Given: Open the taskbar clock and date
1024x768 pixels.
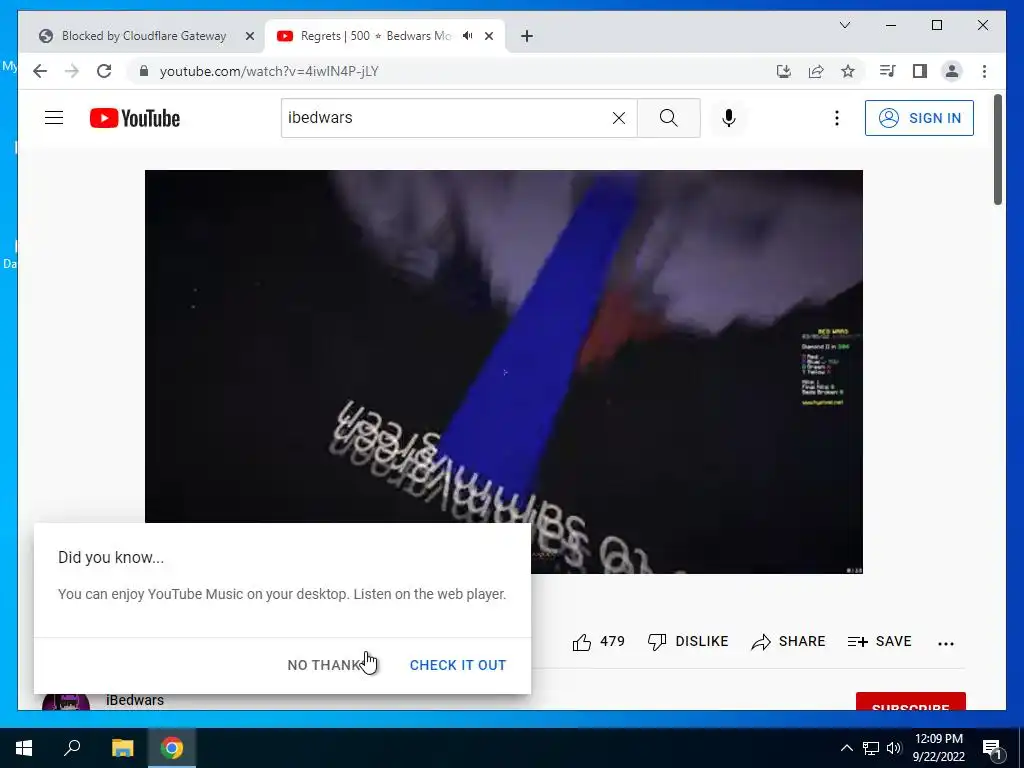Looking at the screenshot, I should (x=939, y=748).
